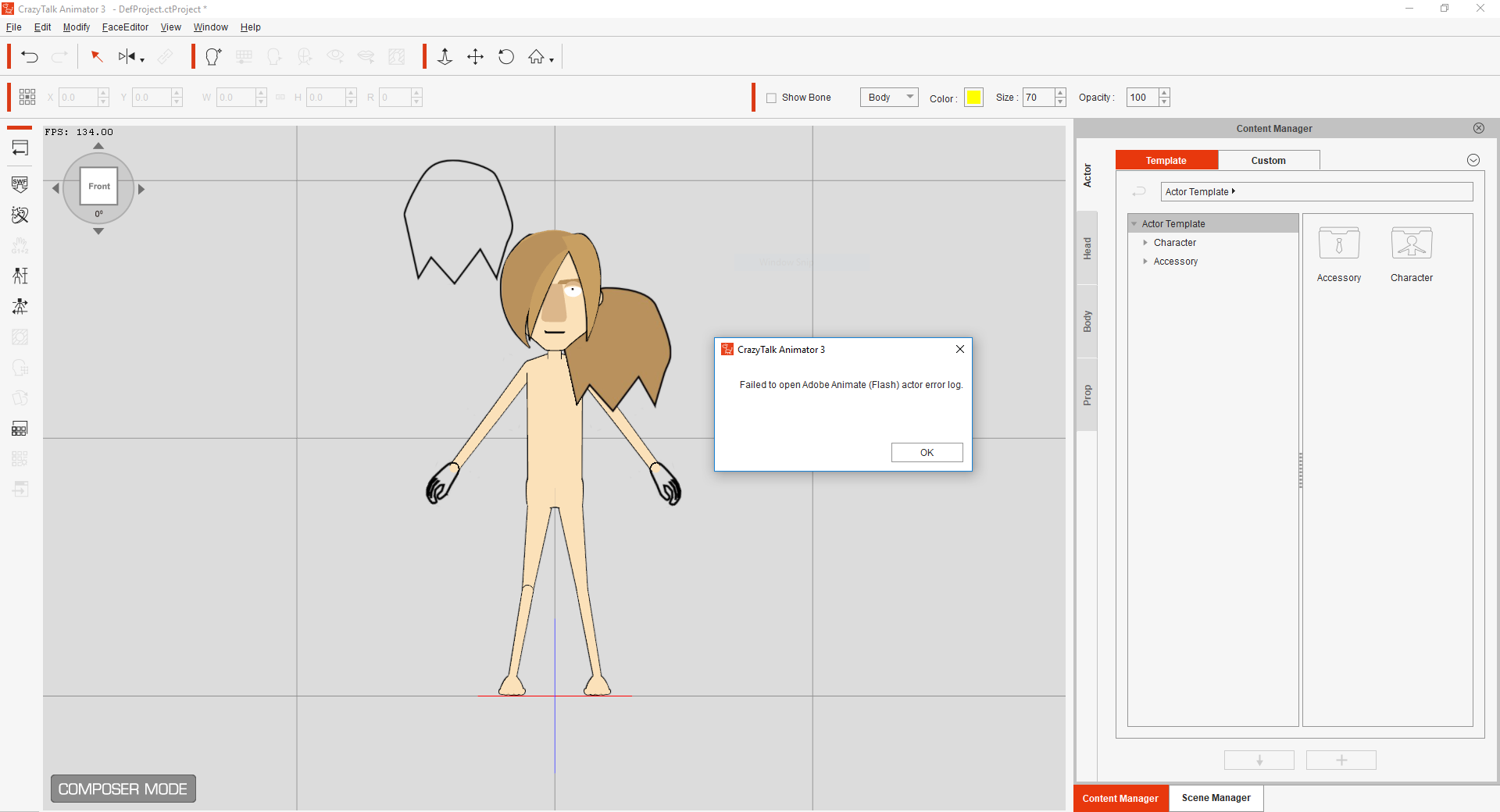This screenshot has width=1500, height=812.
Task: Click OK in the error dialog
Action: [927, 453]
